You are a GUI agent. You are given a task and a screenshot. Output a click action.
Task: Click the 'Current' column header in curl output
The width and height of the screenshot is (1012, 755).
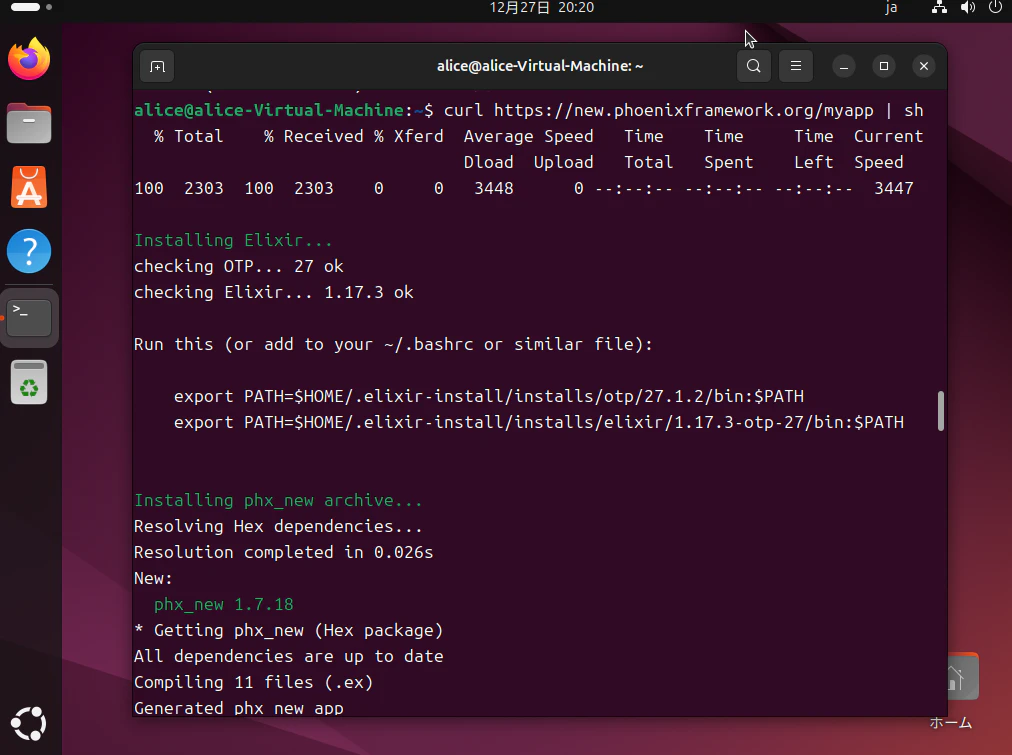click(x=888, y=136)
